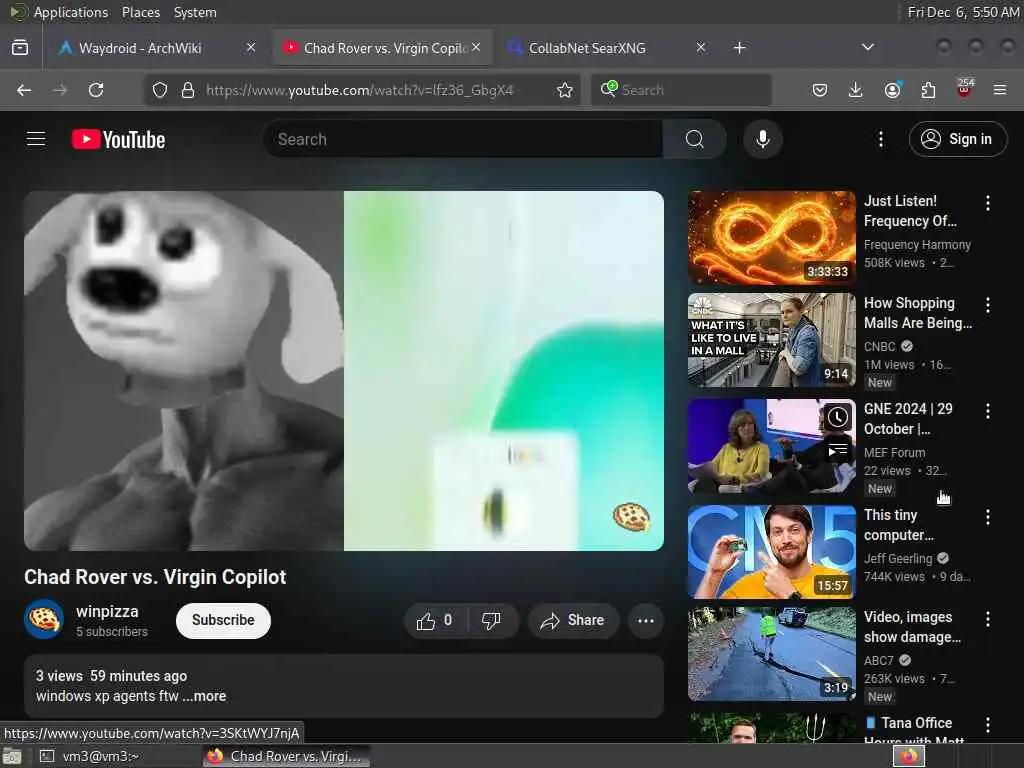Open CNBC living in a mall thumbnail
1024x768 pixels.
pyautogui.click(x=771, y=340)
